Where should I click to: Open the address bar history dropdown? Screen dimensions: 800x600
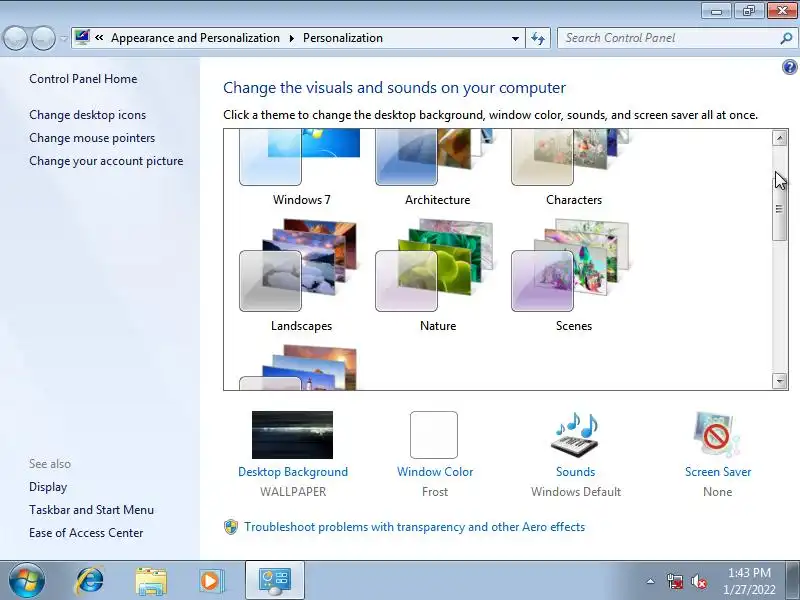click(x=515, y=39)
